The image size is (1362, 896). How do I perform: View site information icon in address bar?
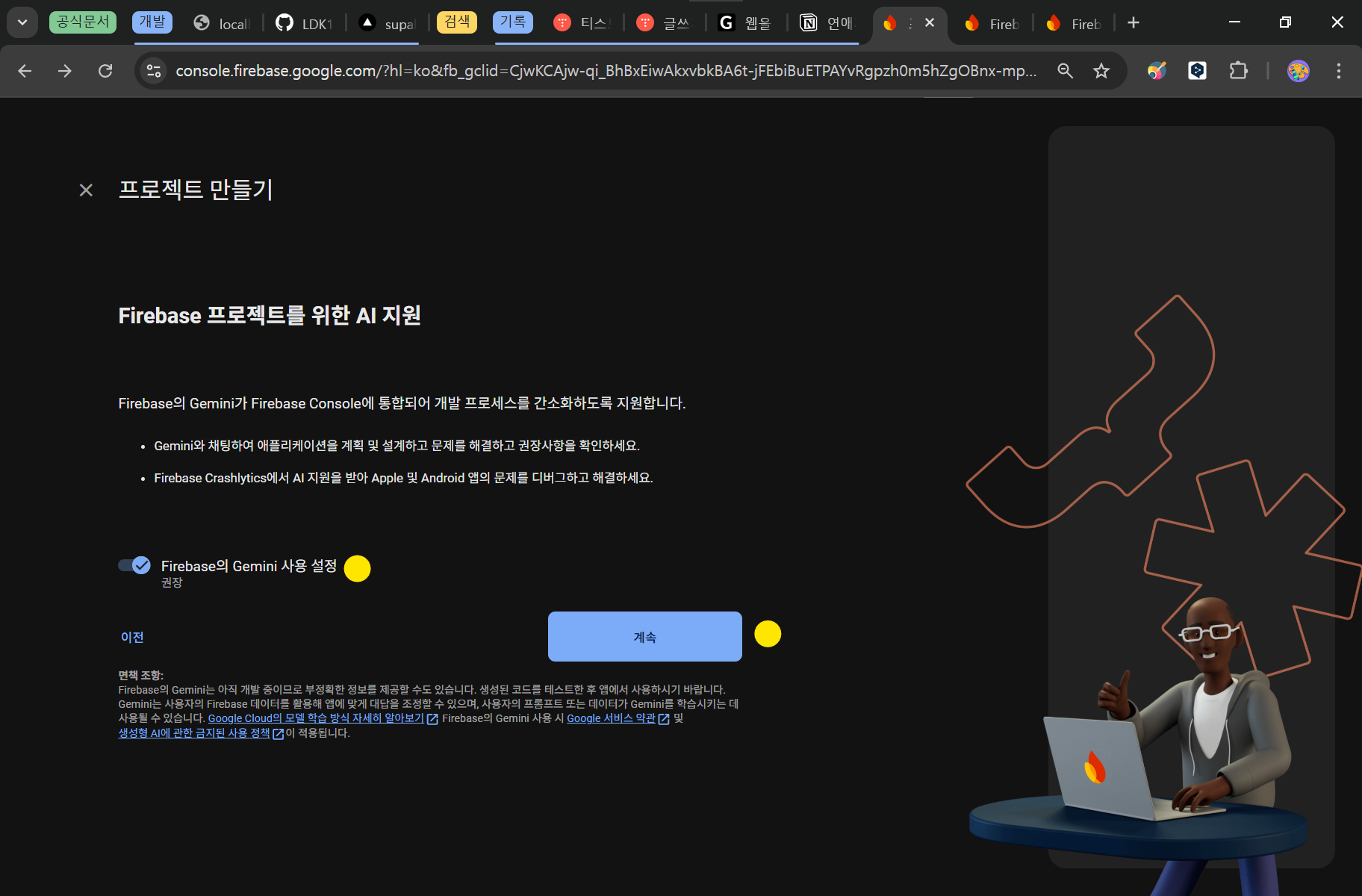154,71
